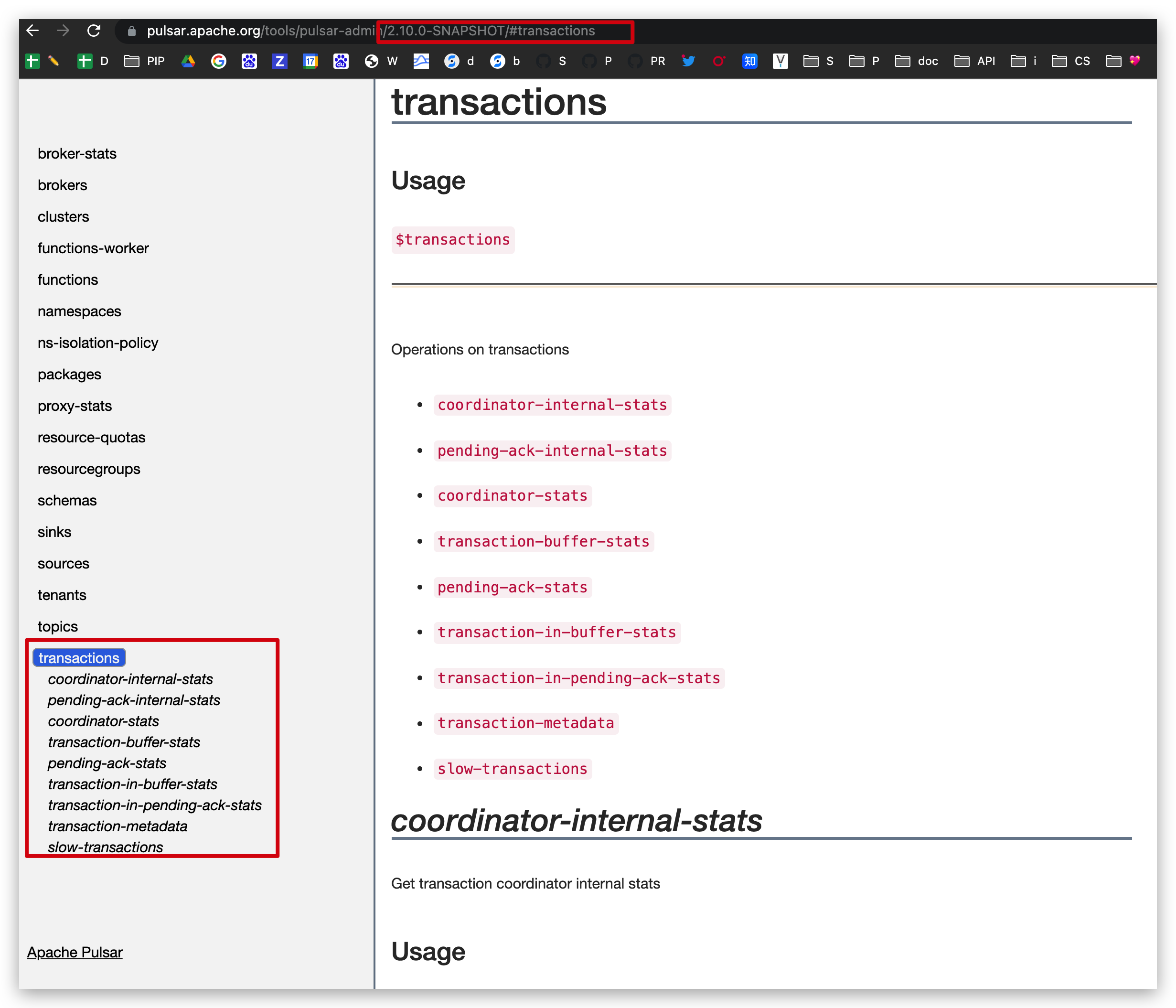Click the coordinator-internal-stats bullet link
The image size is (1176, 1008).
[x=552, y=405]
